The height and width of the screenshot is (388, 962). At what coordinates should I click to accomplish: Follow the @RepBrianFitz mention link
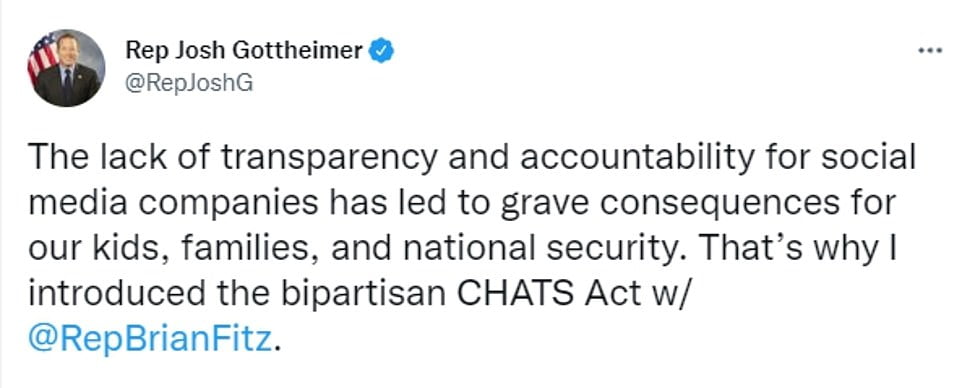[150, 340]
